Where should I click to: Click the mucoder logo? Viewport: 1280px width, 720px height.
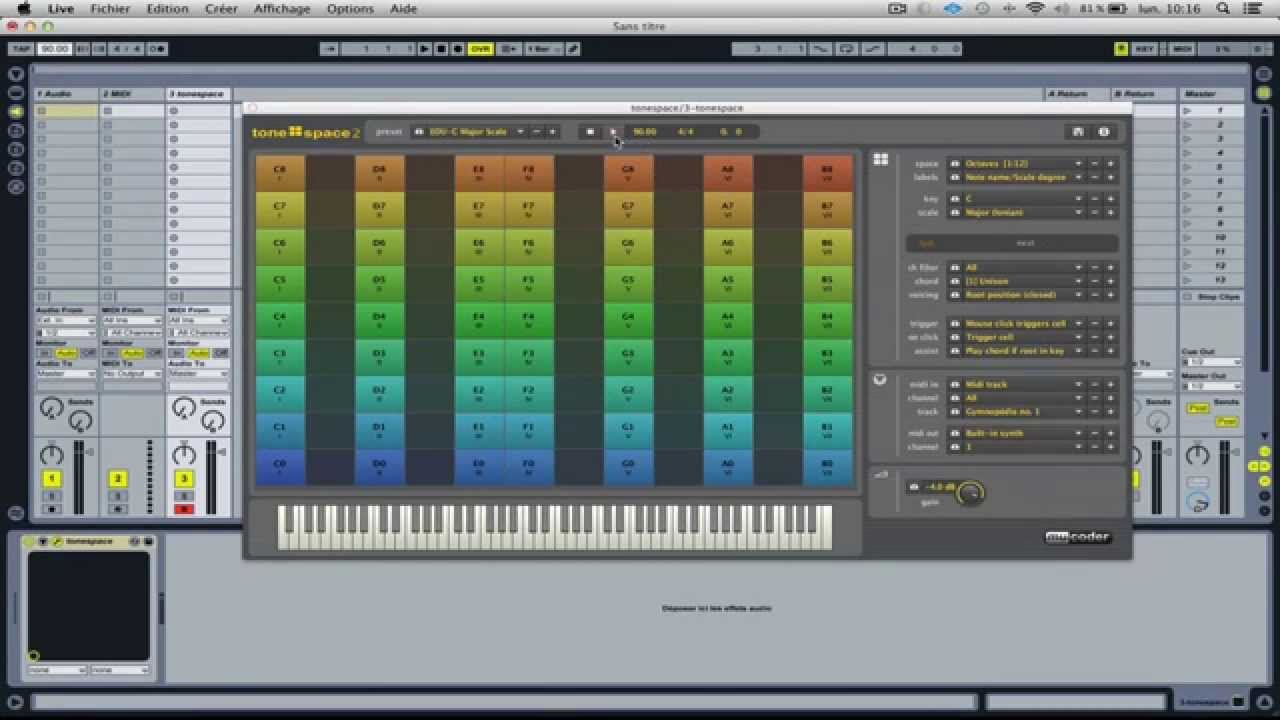coord(1077,537)
